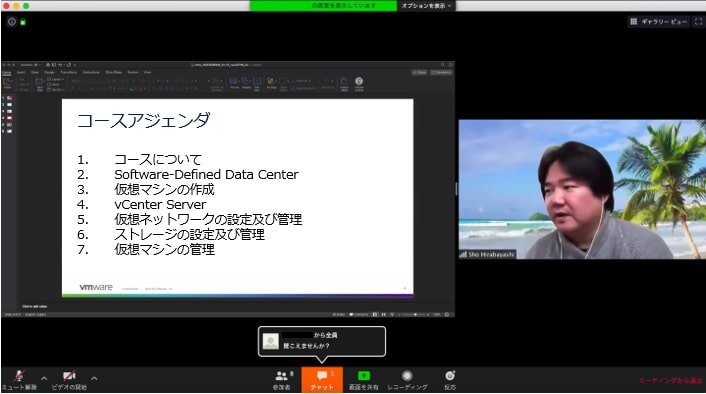Click green screen-viewing status bar
The width and height of the screenshot is (706, 394).
pyautogui.click(x=323, y=6)
